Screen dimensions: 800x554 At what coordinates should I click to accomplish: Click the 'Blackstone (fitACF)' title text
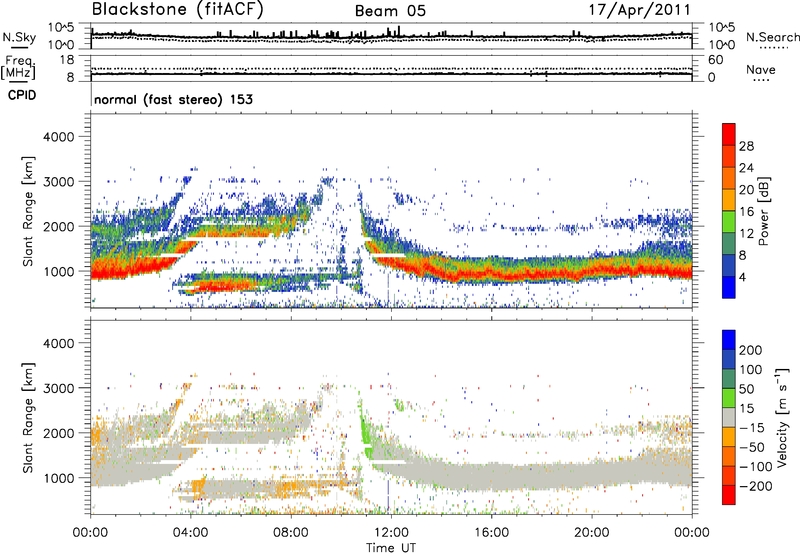(178, 10)
